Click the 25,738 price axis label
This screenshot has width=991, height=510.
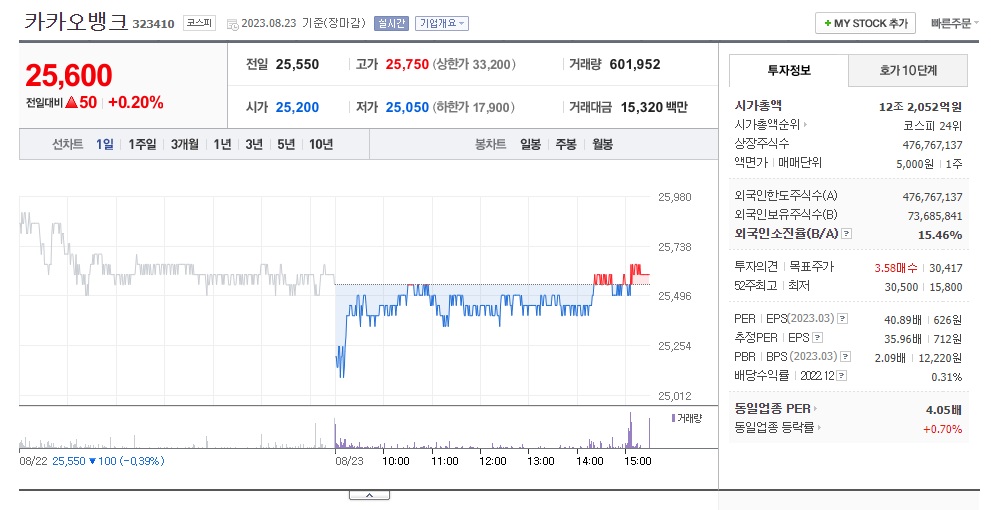674,247
